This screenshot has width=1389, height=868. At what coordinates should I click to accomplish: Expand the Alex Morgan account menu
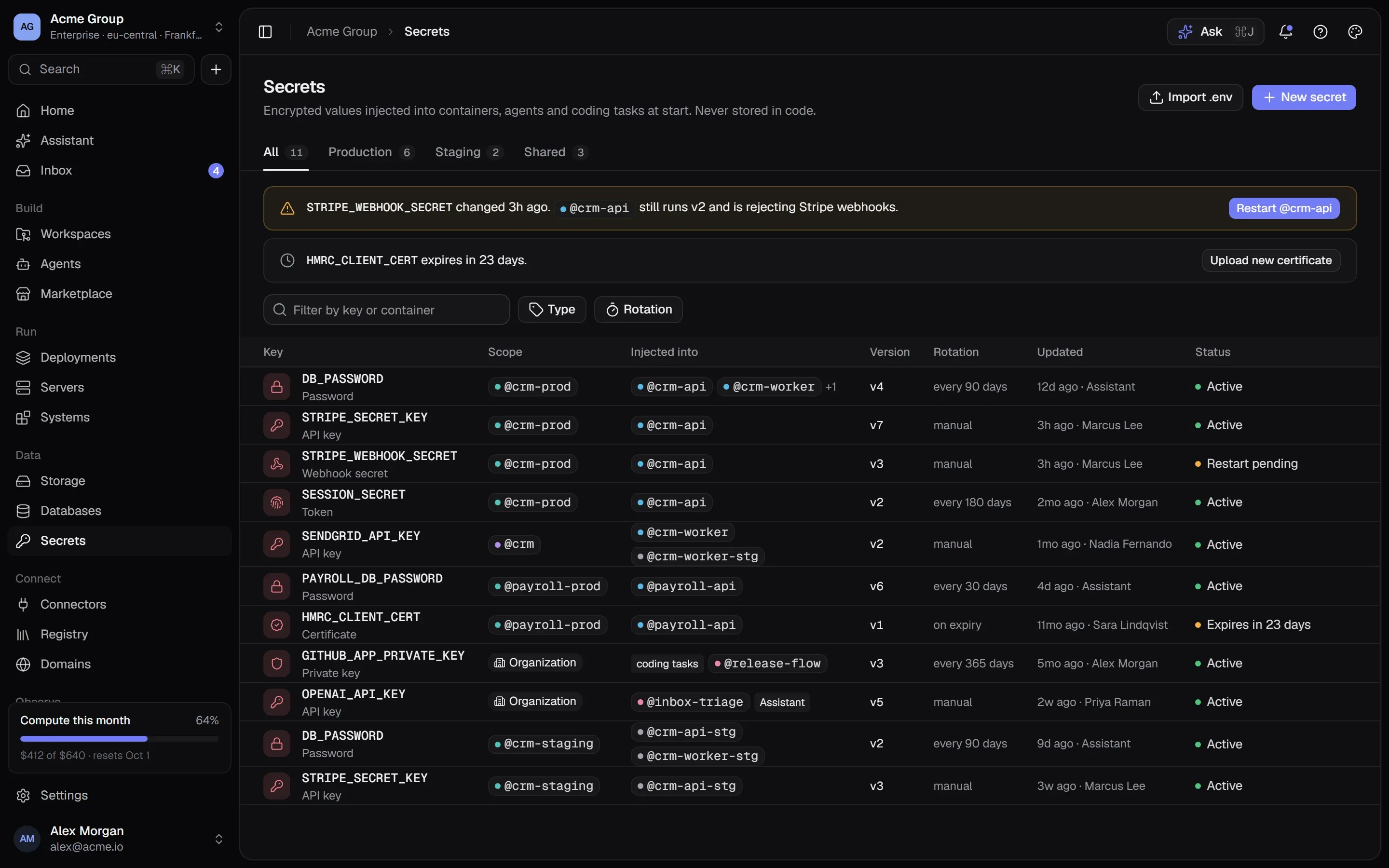tap(120, 839)
